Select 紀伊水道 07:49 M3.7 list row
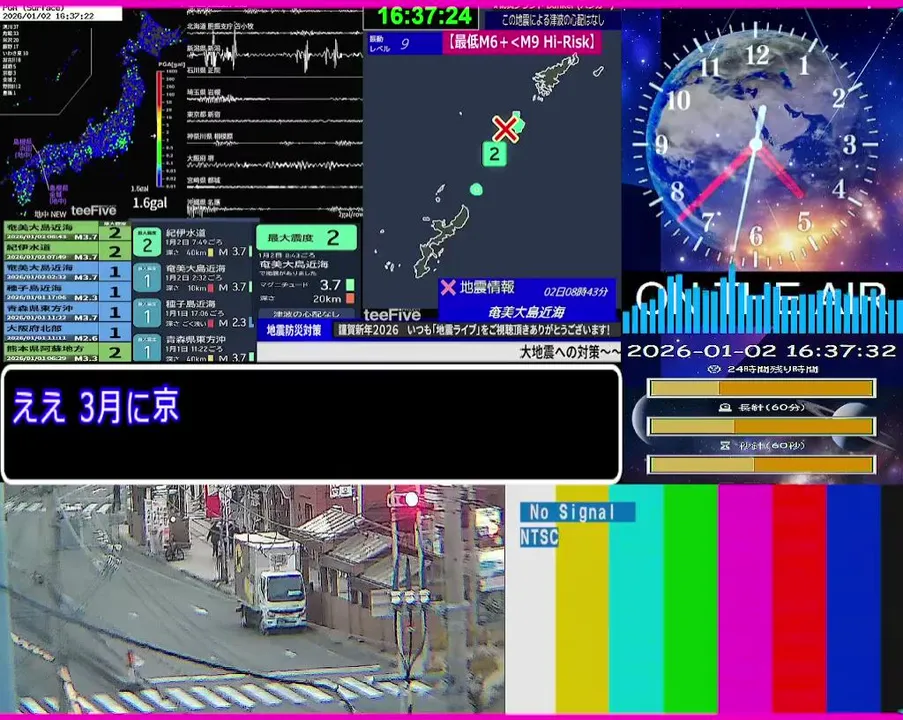903x720 pixels. 67,252
